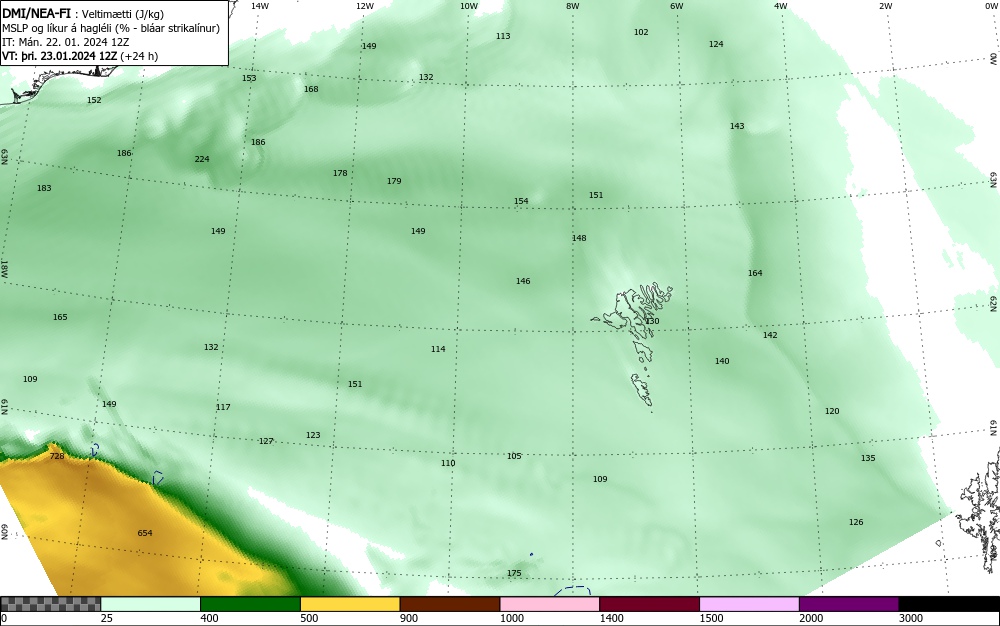Click the map value 102
The image size is (1000, 626).
click(x=641, y=32)
